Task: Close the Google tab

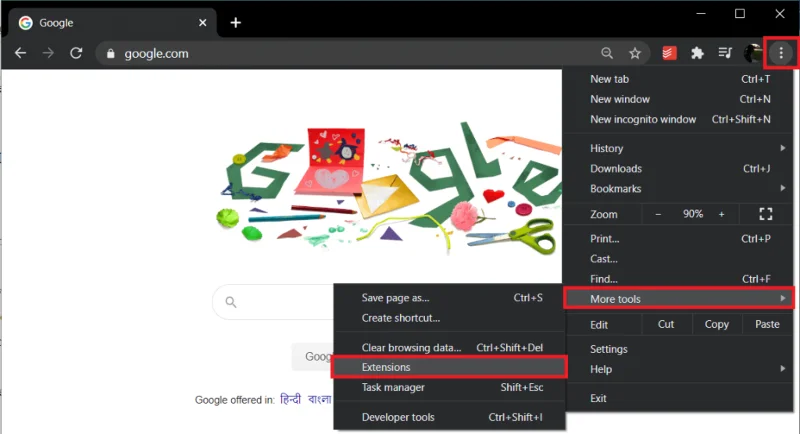Action: (203, 22)
